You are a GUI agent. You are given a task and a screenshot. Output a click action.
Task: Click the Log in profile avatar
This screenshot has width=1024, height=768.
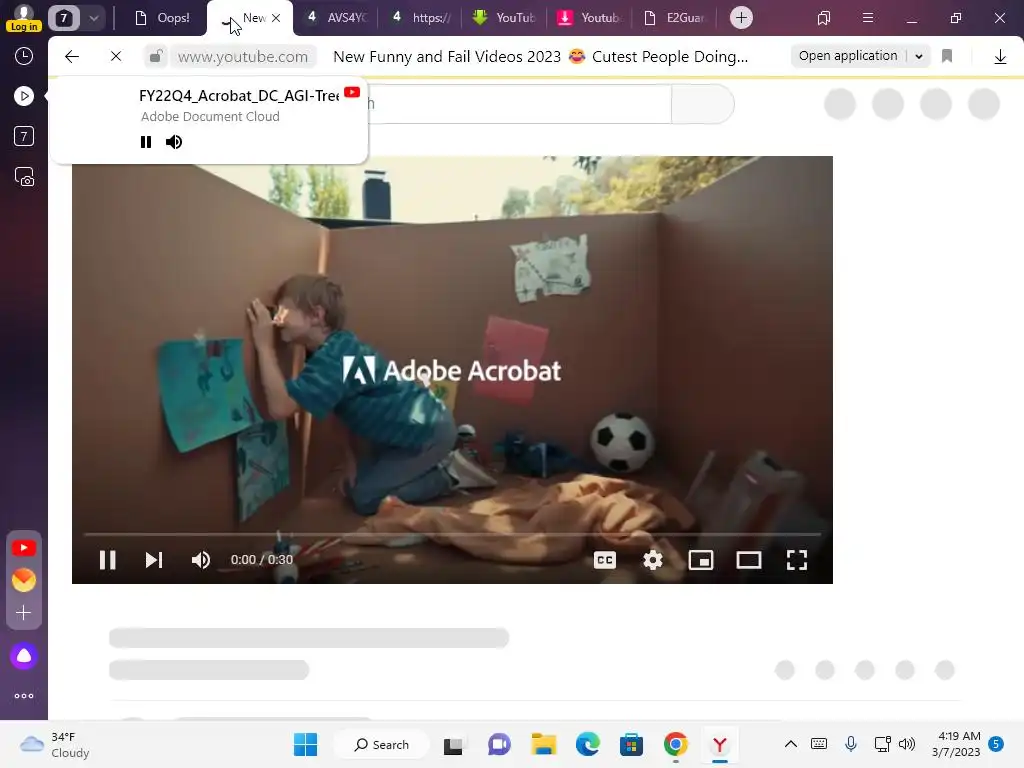(24, 18)
